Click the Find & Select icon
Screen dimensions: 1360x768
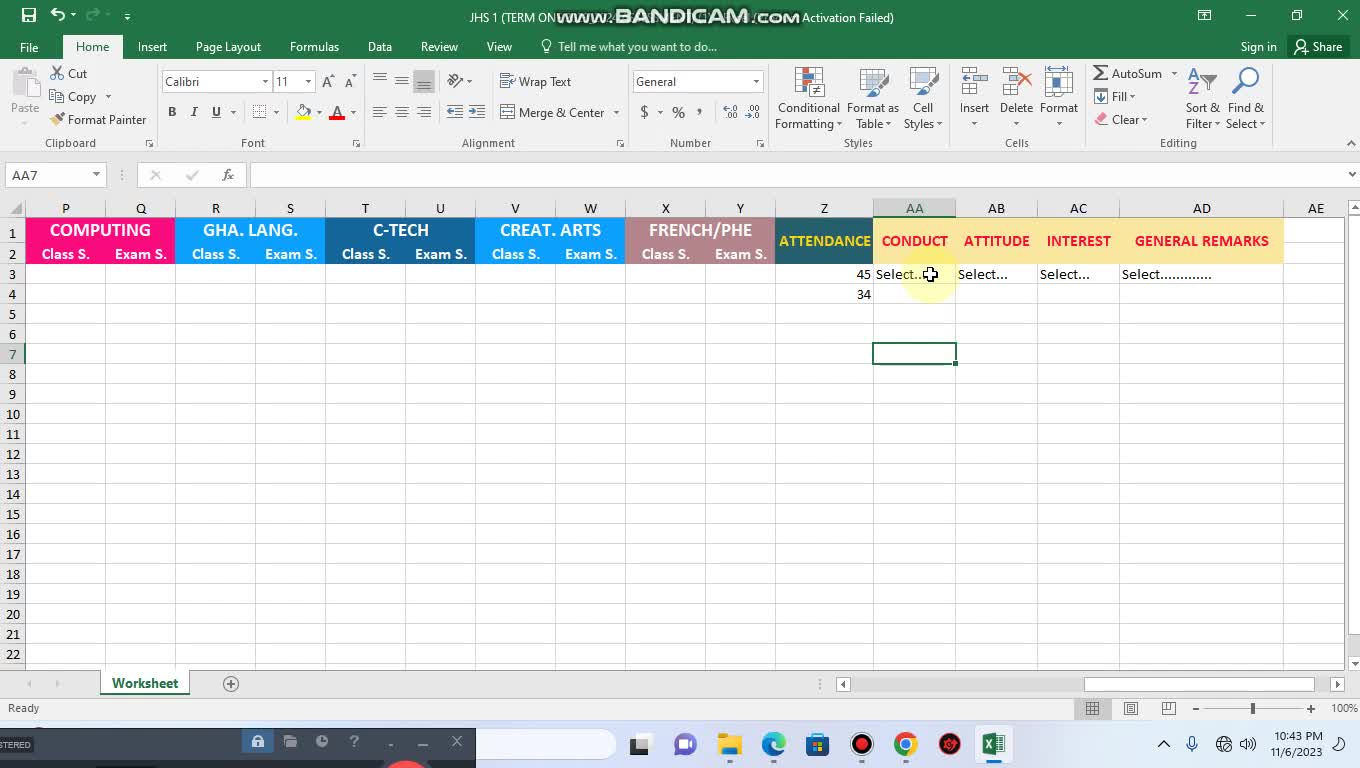click(x=1245, y=100)
